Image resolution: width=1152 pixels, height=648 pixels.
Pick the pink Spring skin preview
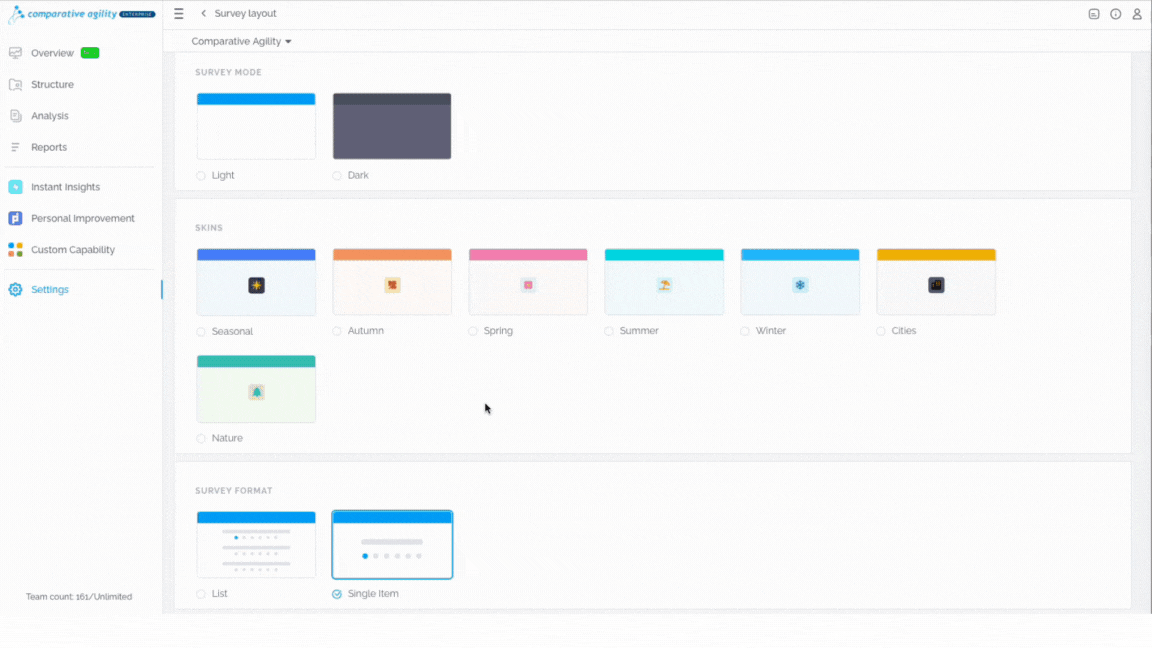pos(528,282)
